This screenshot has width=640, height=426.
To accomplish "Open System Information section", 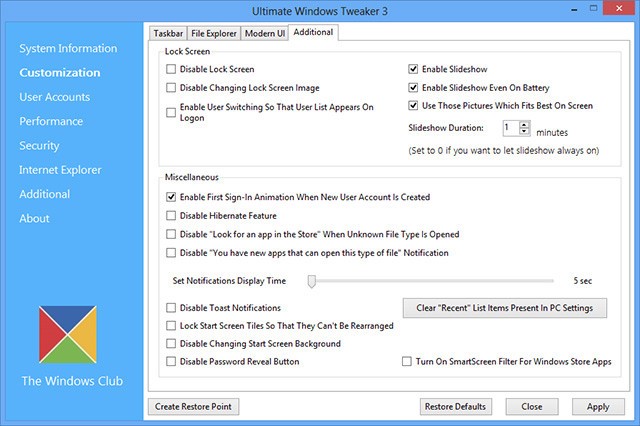I will tap(68, 48).
